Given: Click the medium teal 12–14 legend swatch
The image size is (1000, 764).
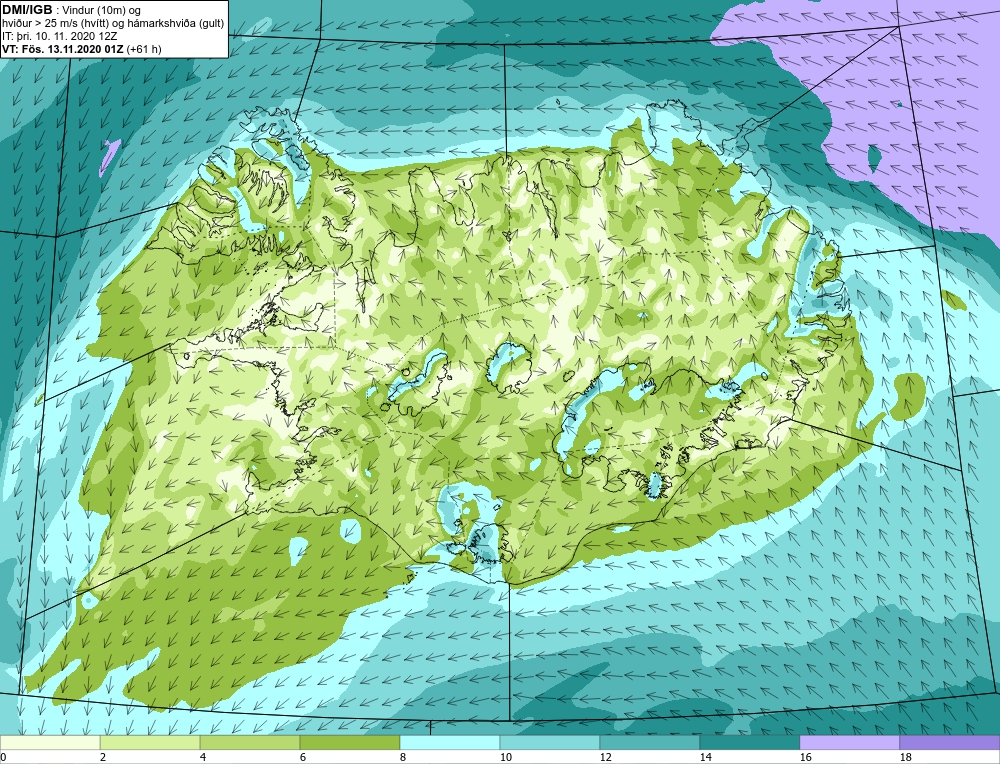Looking at the screenshot, I should tap(650, 742).
